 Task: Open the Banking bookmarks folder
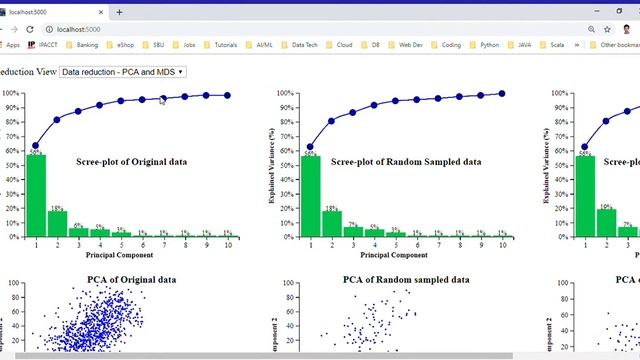click(82, 45)
